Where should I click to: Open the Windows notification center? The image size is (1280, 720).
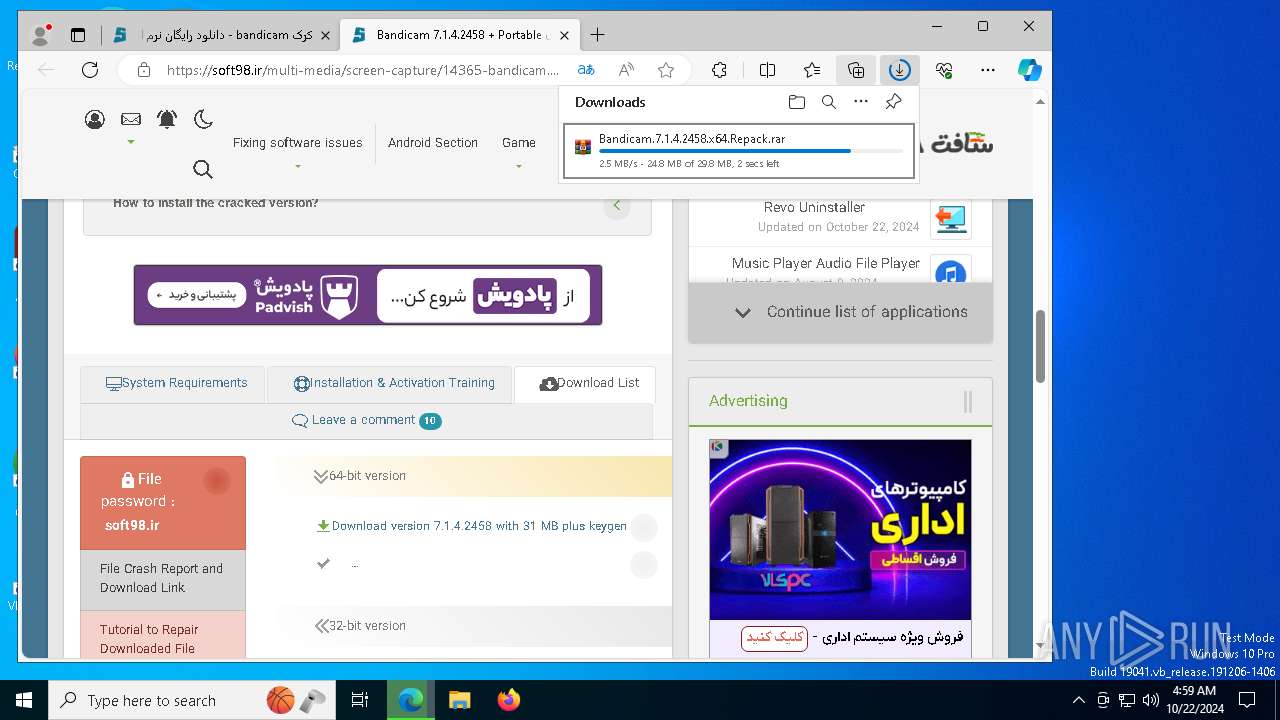pos(1247,700)
